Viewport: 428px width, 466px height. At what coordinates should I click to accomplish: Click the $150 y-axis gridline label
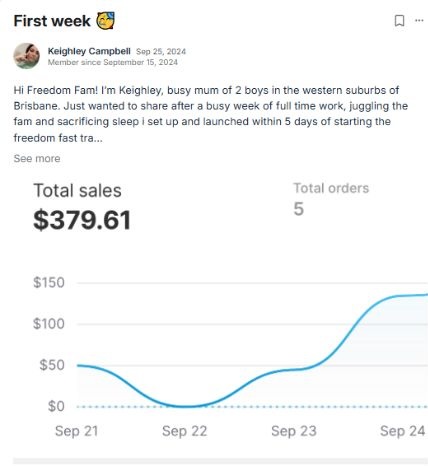(49, 283)
